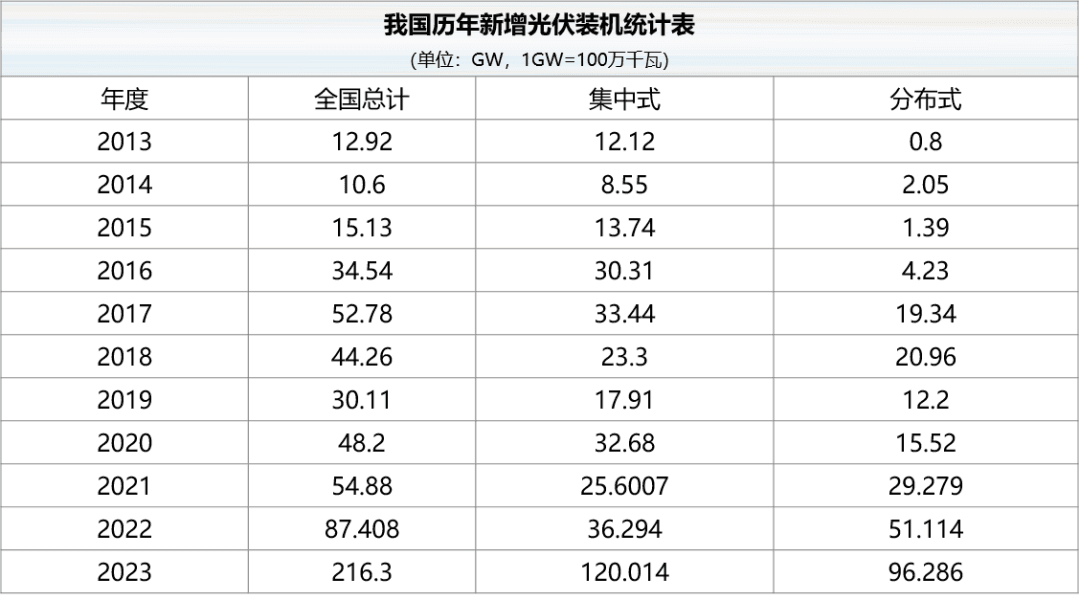This screenshot has width=1080, height=600.
Task: Pick the centralized value 12.12
Action: (624, 142)
